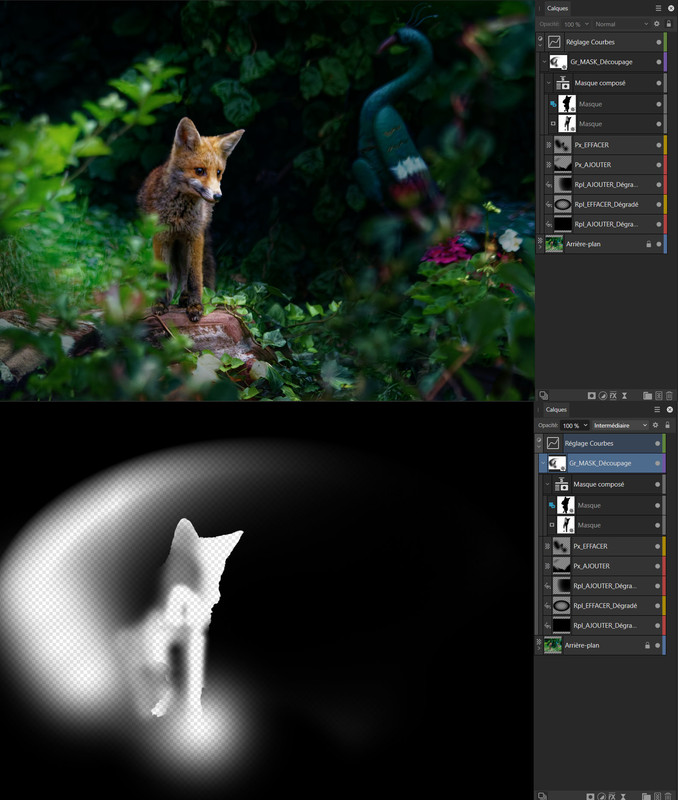Click Masque composé compound-mask icon, upper panel
Image resolution: width=678 pixels, height=800 pixels.
tap(563, 83)
